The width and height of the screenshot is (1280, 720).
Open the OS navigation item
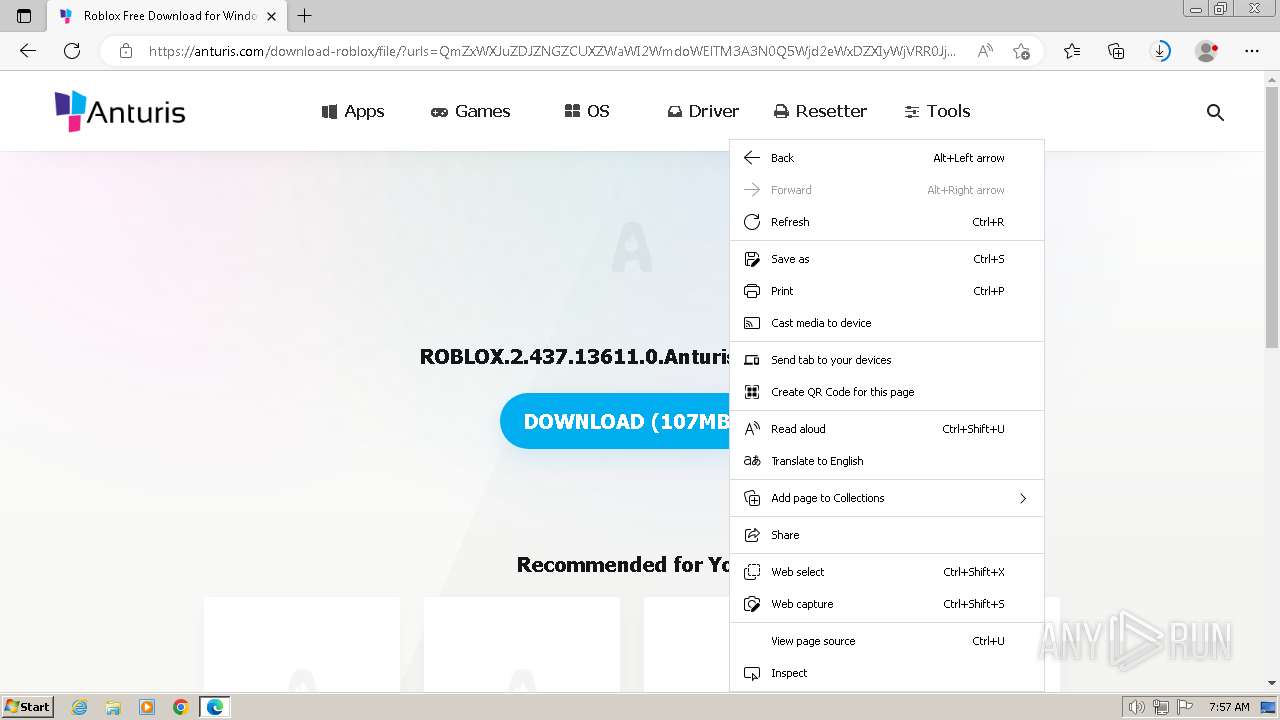point(587,111)
